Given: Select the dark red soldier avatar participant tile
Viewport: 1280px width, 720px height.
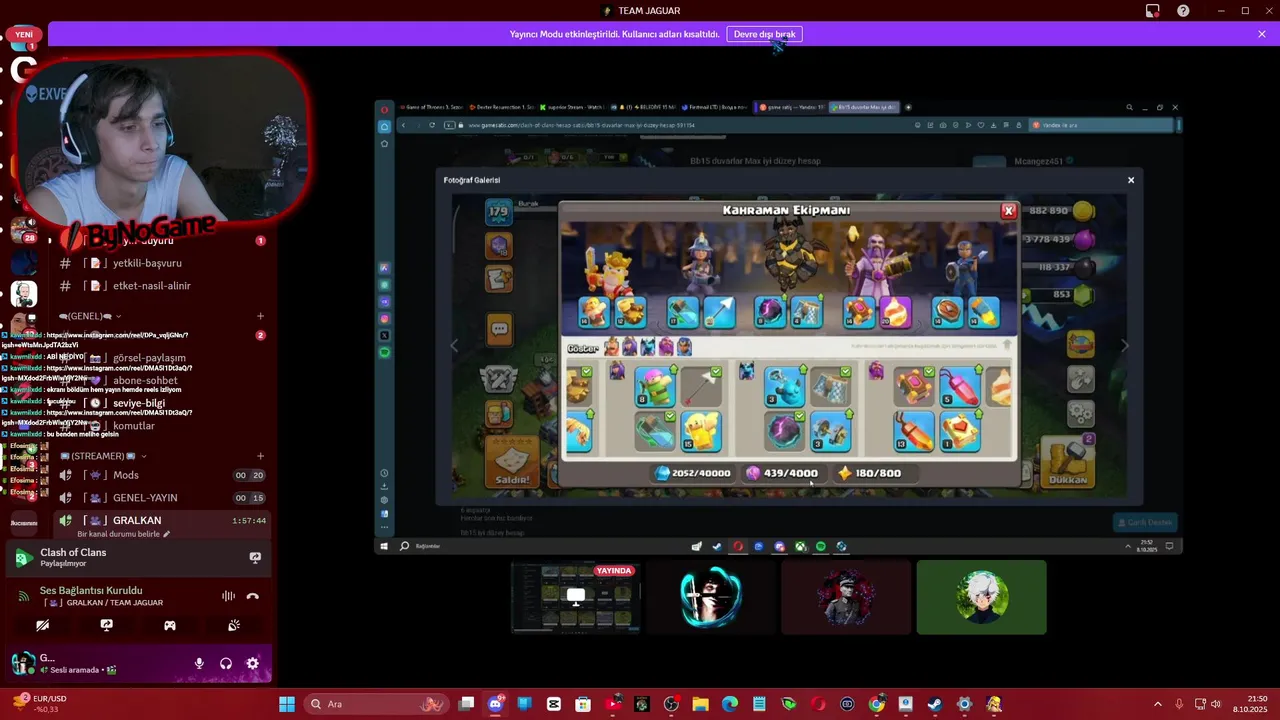Looking at the screenshot, I should coord(846,597).
